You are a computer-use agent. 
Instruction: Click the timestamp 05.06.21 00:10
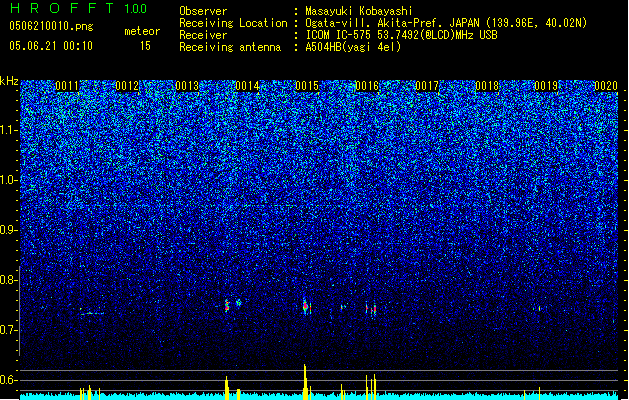(51, 46)
